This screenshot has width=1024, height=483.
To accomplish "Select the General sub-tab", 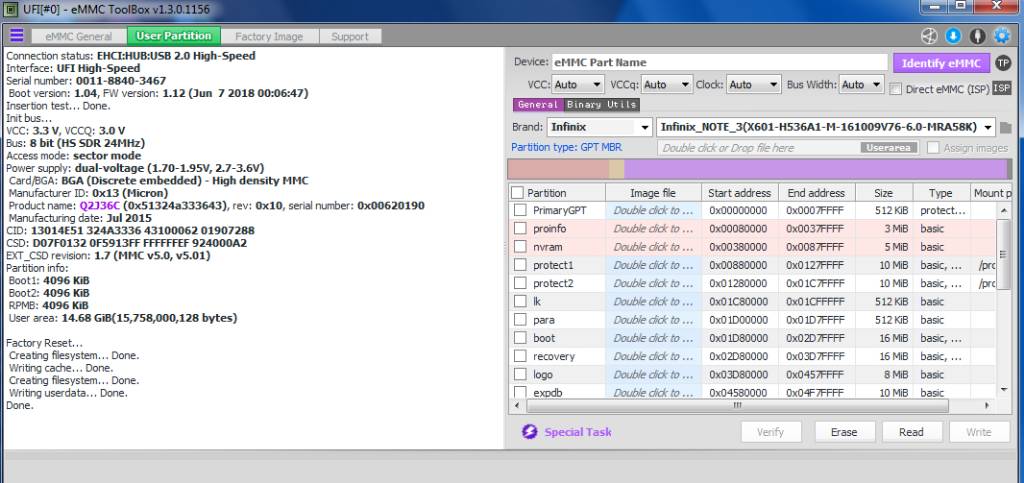I will coord(537,104).
